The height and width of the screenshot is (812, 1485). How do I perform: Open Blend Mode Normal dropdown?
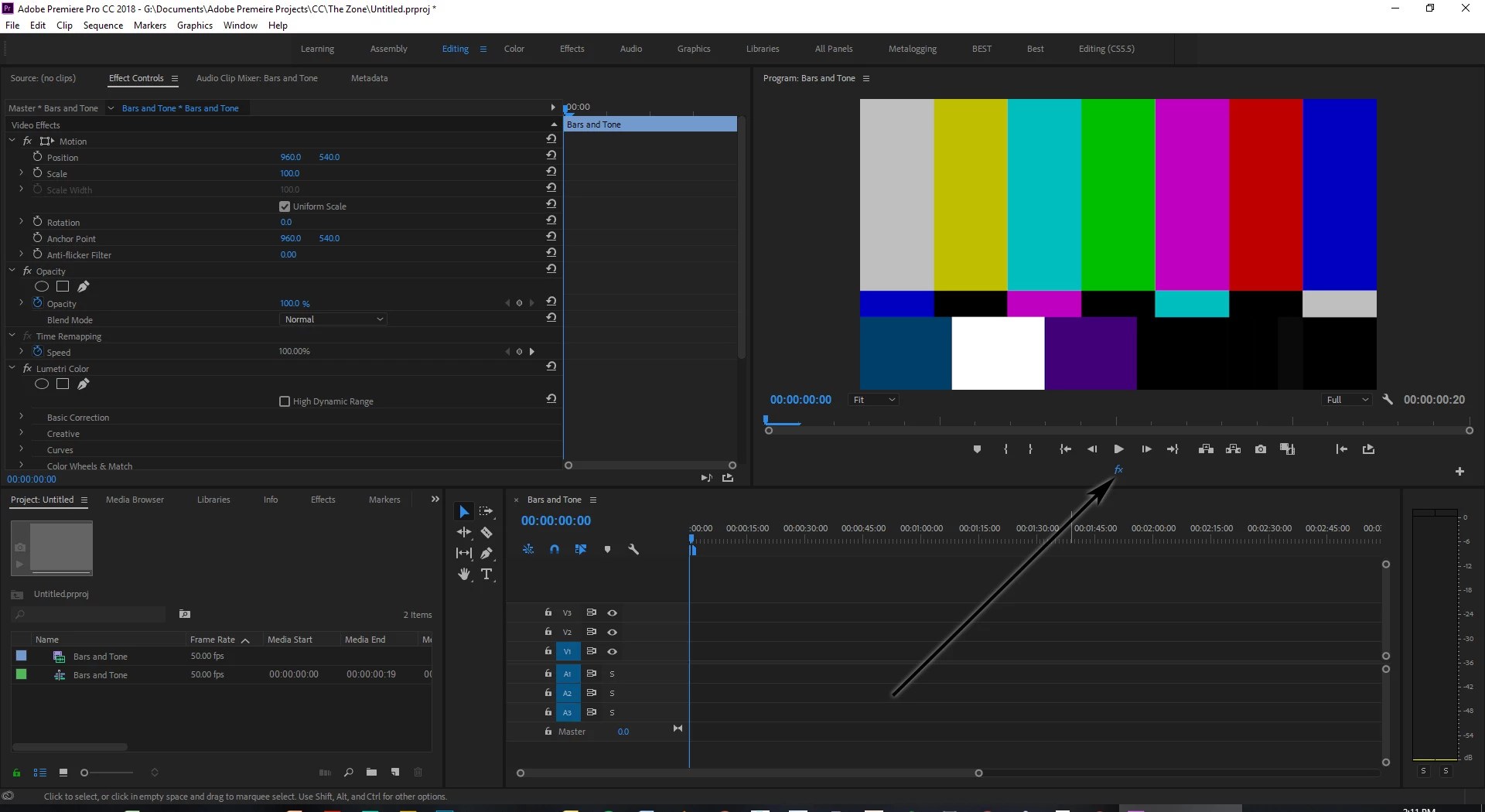333,319
